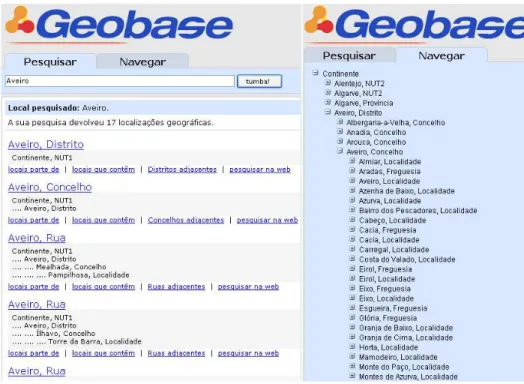Select Eixo, Localidade in the tree
Screen dimensions: 524x384
[x=386, y=298]
